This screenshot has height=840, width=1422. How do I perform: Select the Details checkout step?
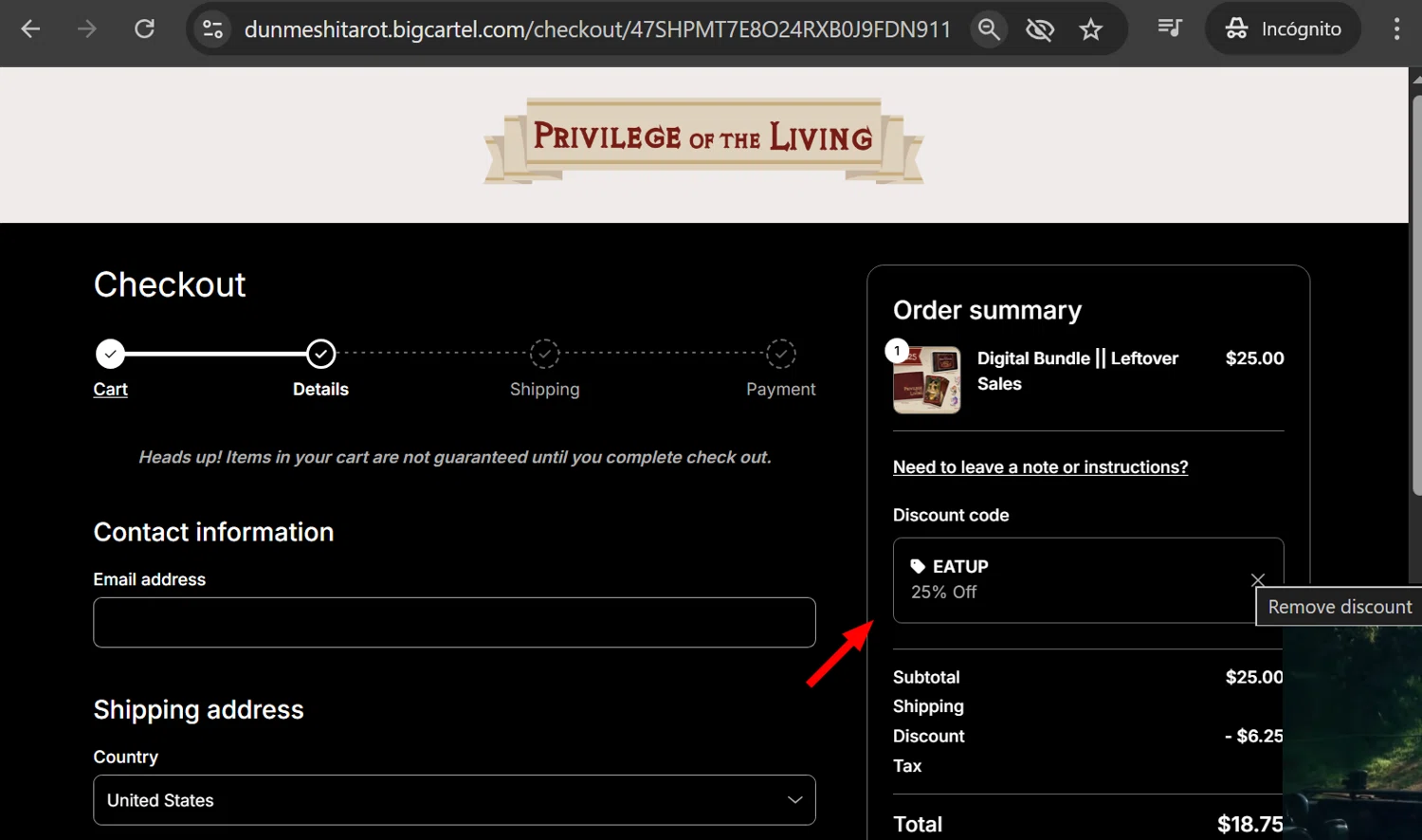coord(320,389)
